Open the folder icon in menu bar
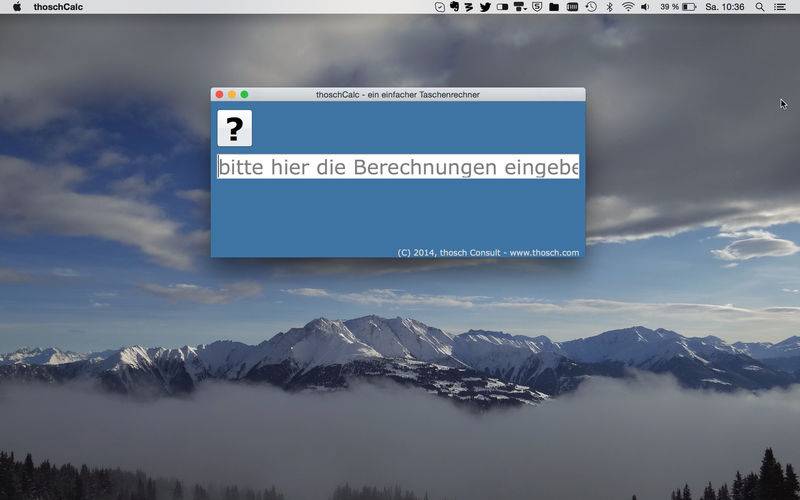Screen dimensions: 800x500 click(x=554, y=7)
